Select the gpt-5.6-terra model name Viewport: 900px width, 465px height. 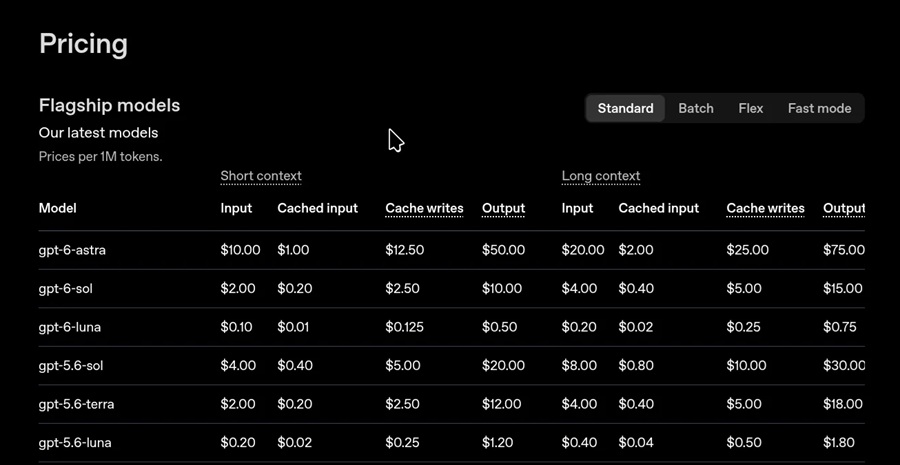[x=76, y=404]
